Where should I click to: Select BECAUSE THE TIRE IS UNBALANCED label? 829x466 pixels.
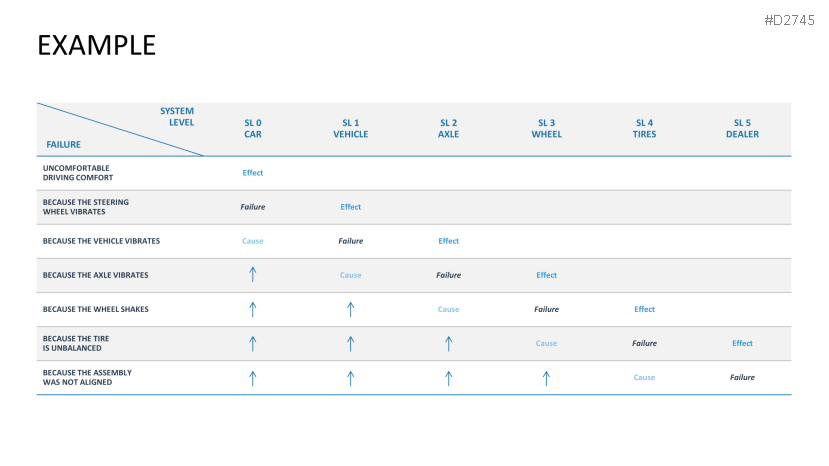(76, 343)
